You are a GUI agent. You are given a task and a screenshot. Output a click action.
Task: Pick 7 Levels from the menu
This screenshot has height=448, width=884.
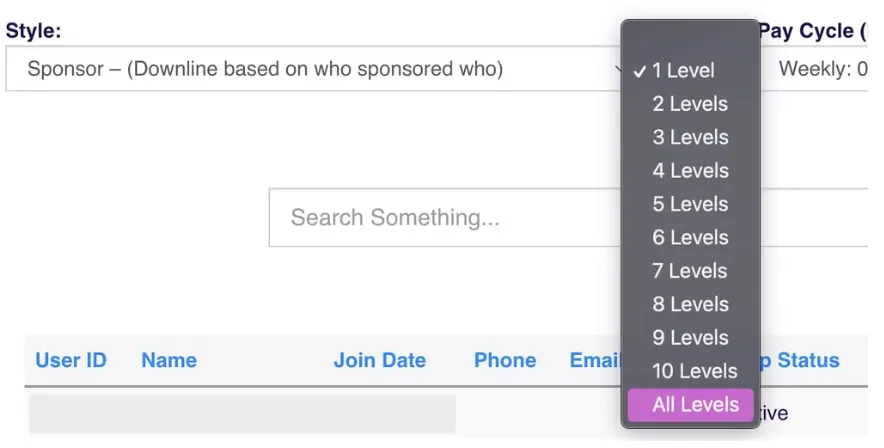tap(690, 271)
